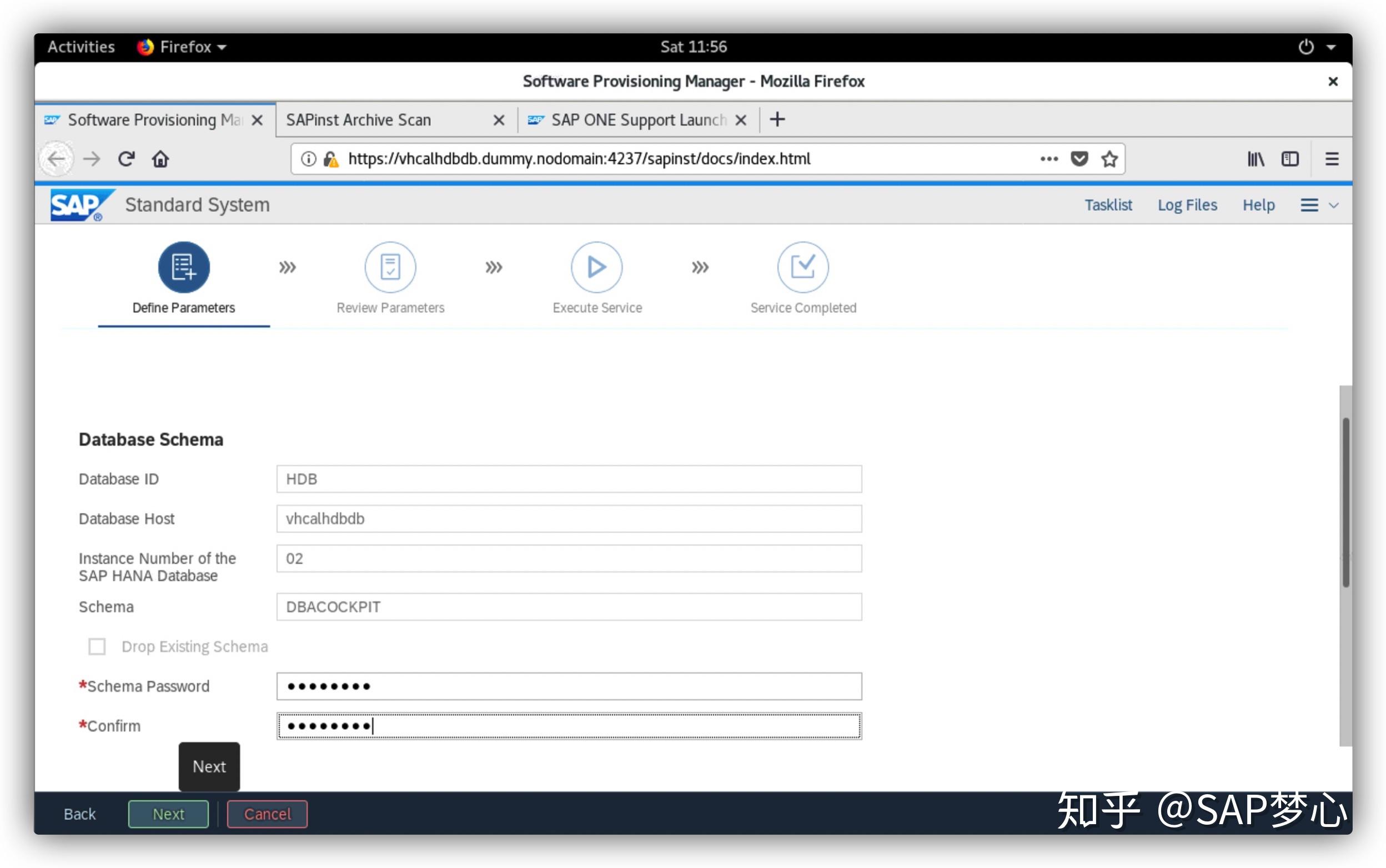Expand the browser sidebar panel icon
Viewport: 1386px width, 868px height.
(x=1290, y=158)
